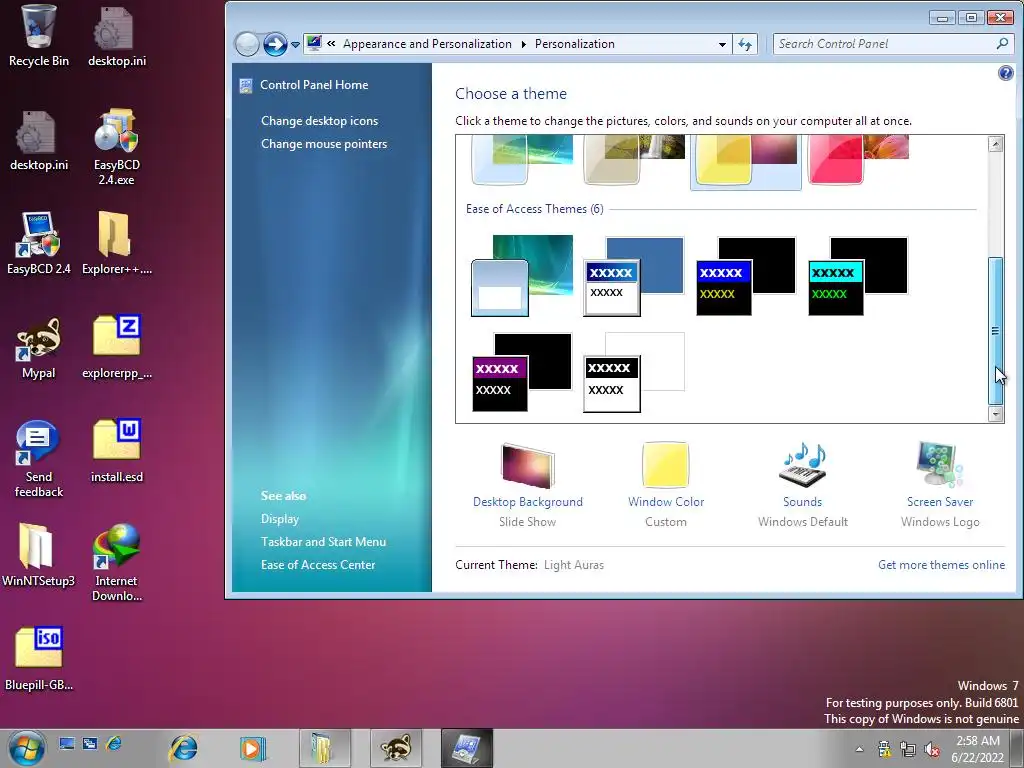Screen dimensions: 1024x768
Task: Click the theme list scrollbar thumb
Action: tap(996, 330)
